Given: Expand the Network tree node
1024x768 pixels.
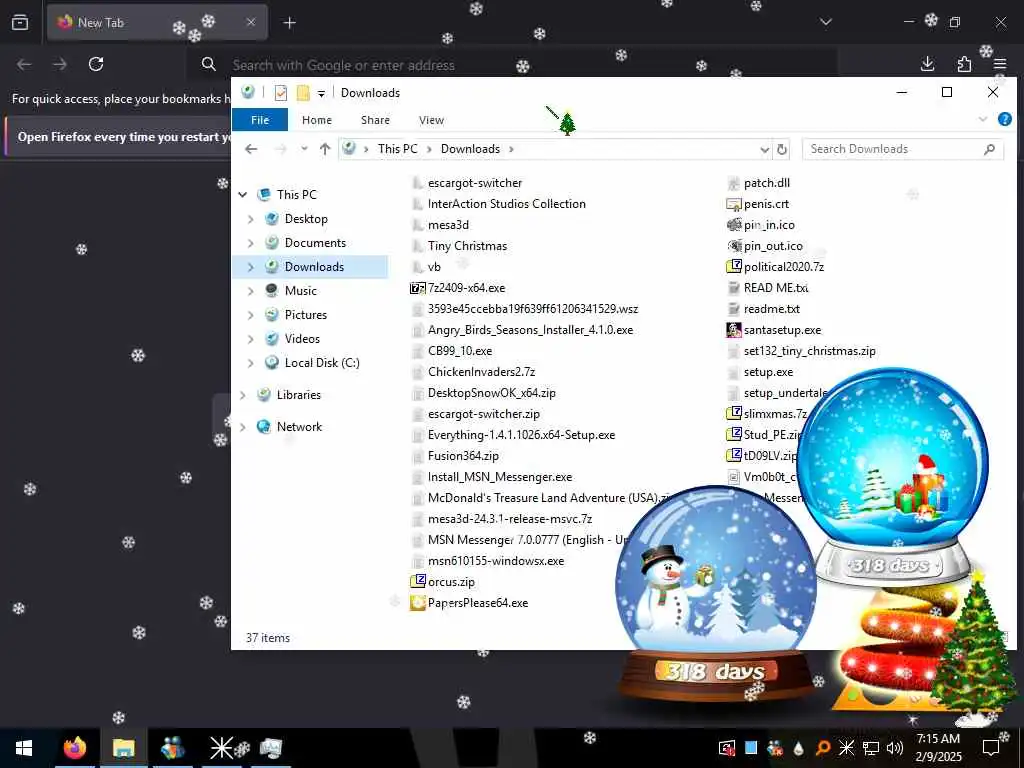Looking at the screenshot, I should coord(243,427).
